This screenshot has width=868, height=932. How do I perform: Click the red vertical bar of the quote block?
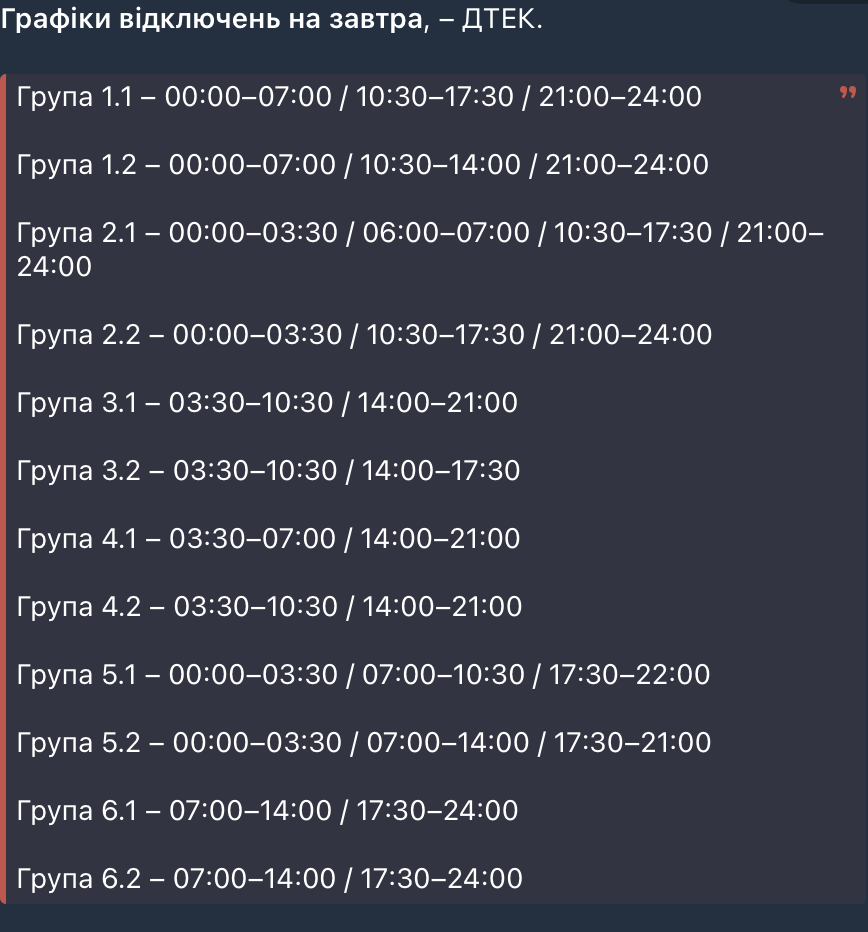point(4,488)
